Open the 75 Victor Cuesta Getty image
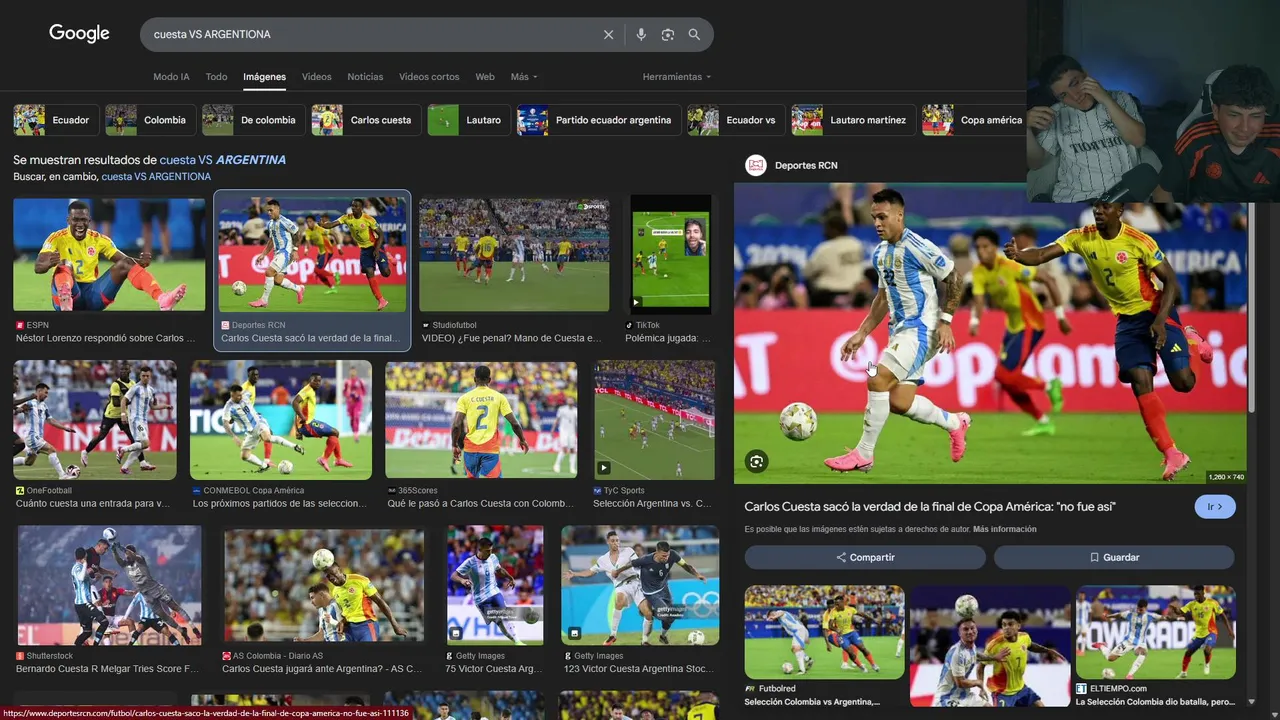 495,586
